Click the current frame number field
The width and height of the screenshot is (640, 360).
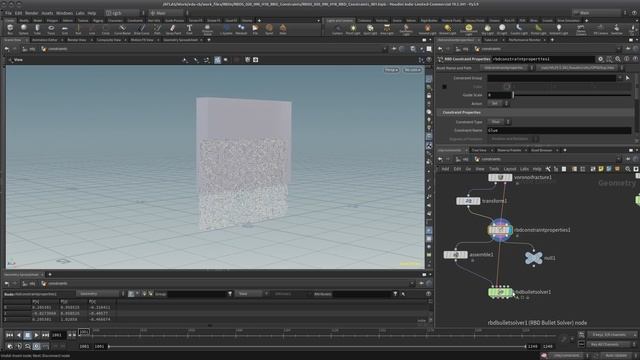click(x=58, y=335)
